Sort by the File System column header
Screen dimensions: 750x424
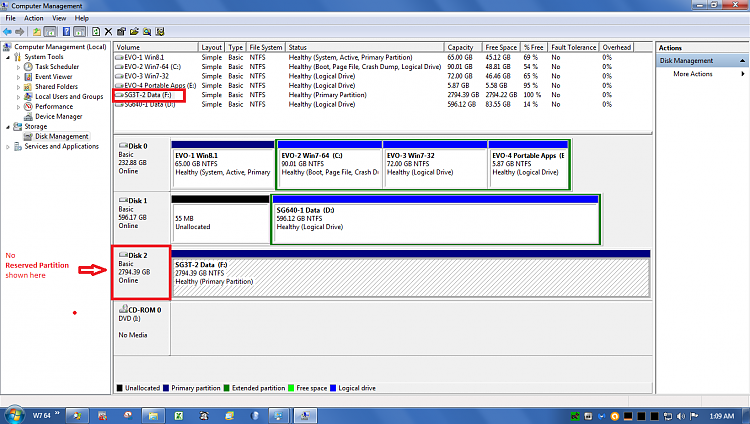265,47
